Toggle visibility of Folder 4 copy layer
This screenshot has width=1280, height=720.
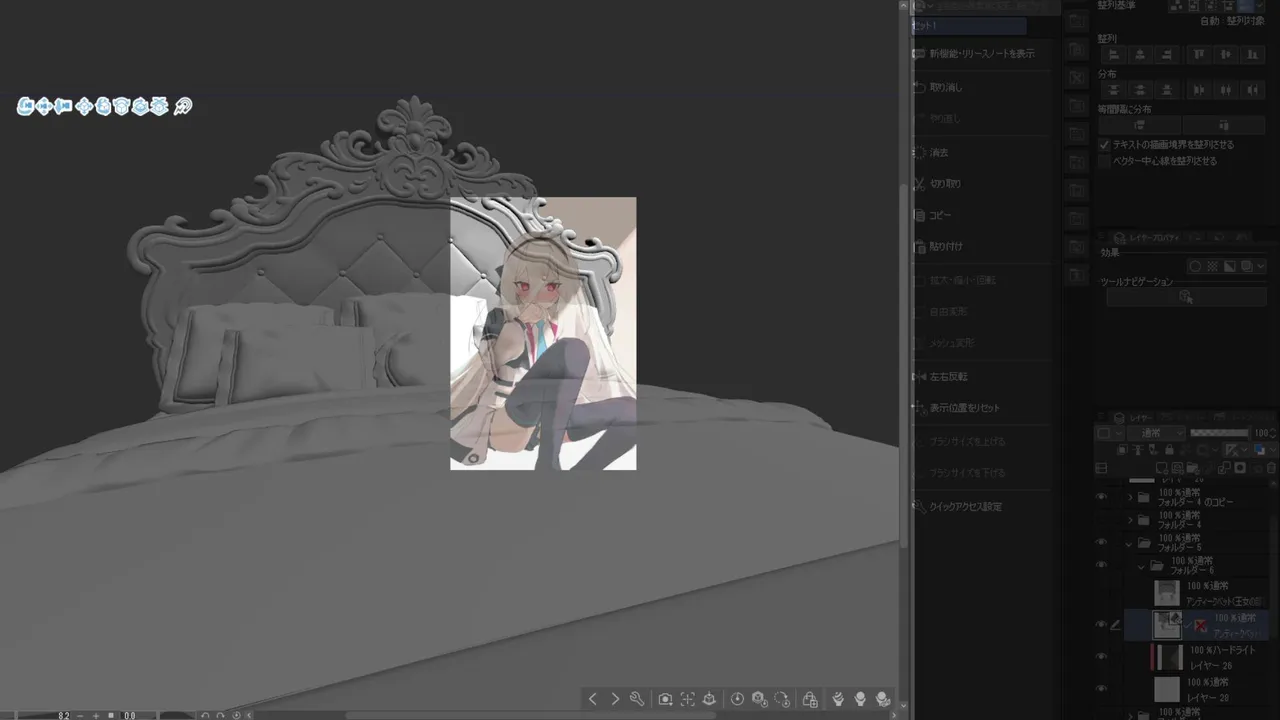tap(1102, 497)
